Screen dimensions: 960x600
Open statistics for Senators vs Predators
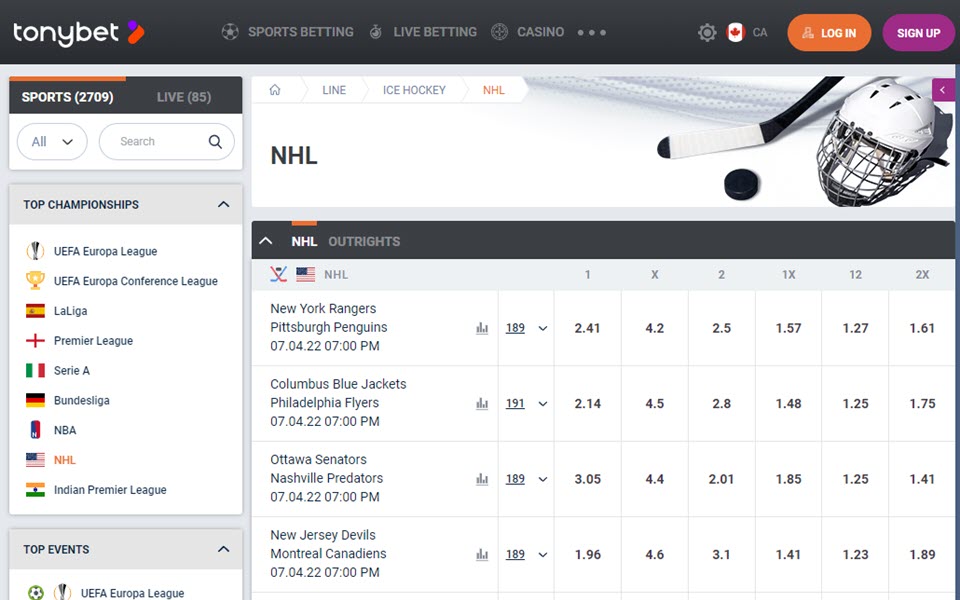point(482,479)
